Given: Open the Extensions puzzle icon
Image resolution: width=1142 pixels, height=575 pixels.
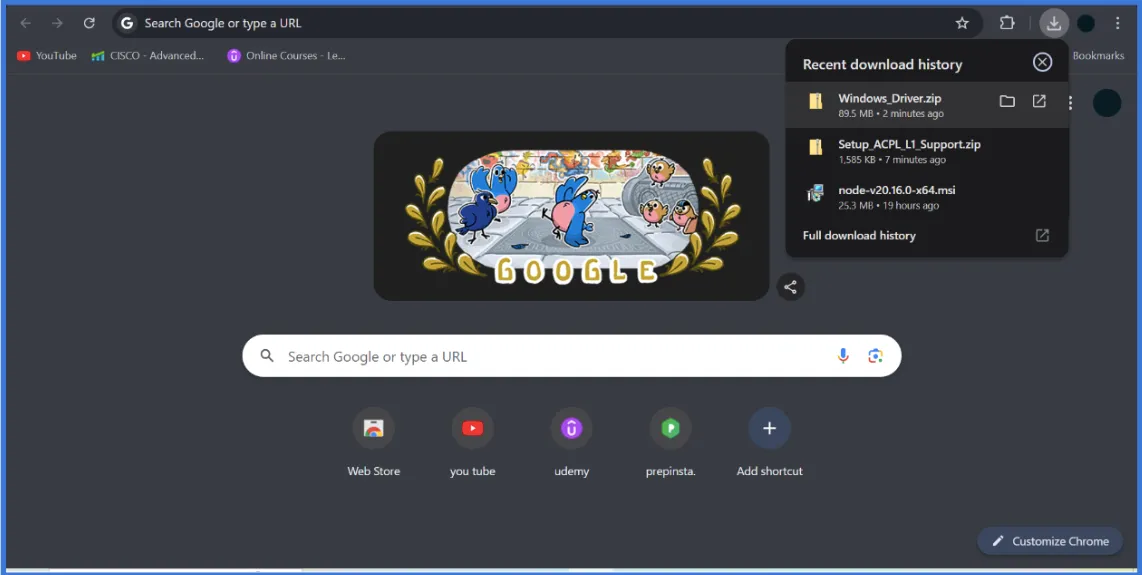Looking at the screenshot, I should click(1007, 23).
